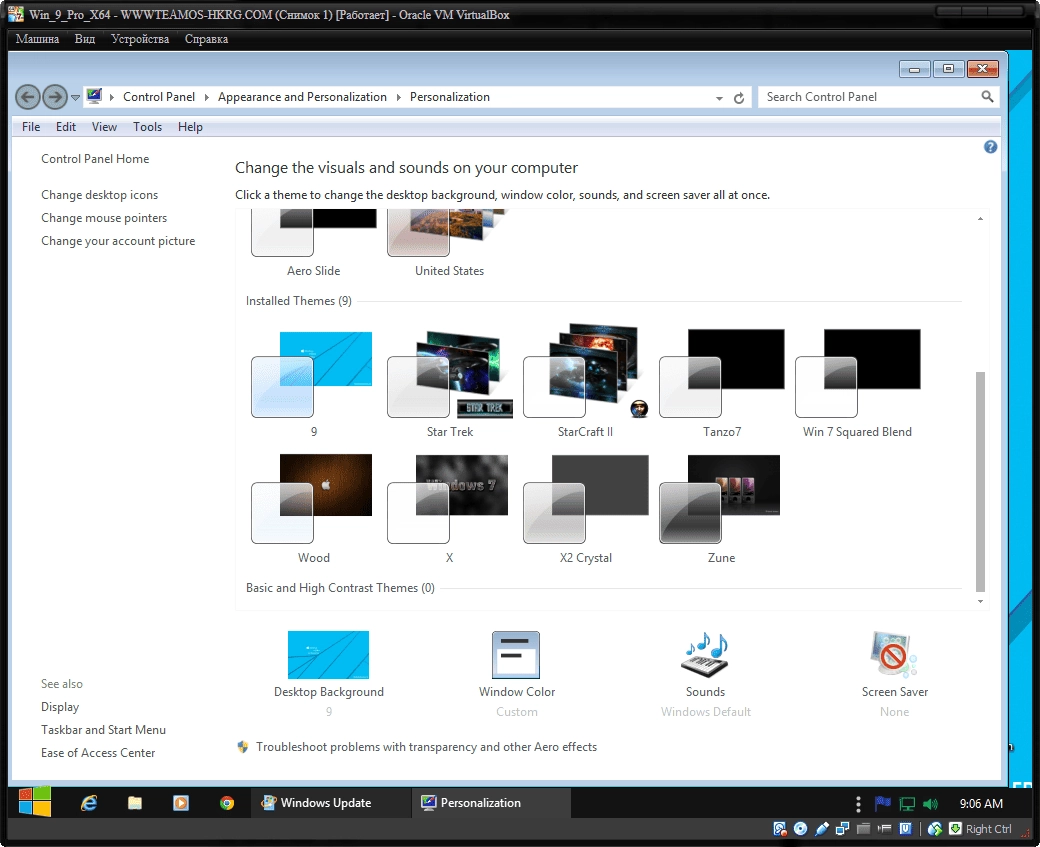1040x847 pixels.
Task: Open the VirtualBox Устройства menu
Action: (x=140, y=39)
